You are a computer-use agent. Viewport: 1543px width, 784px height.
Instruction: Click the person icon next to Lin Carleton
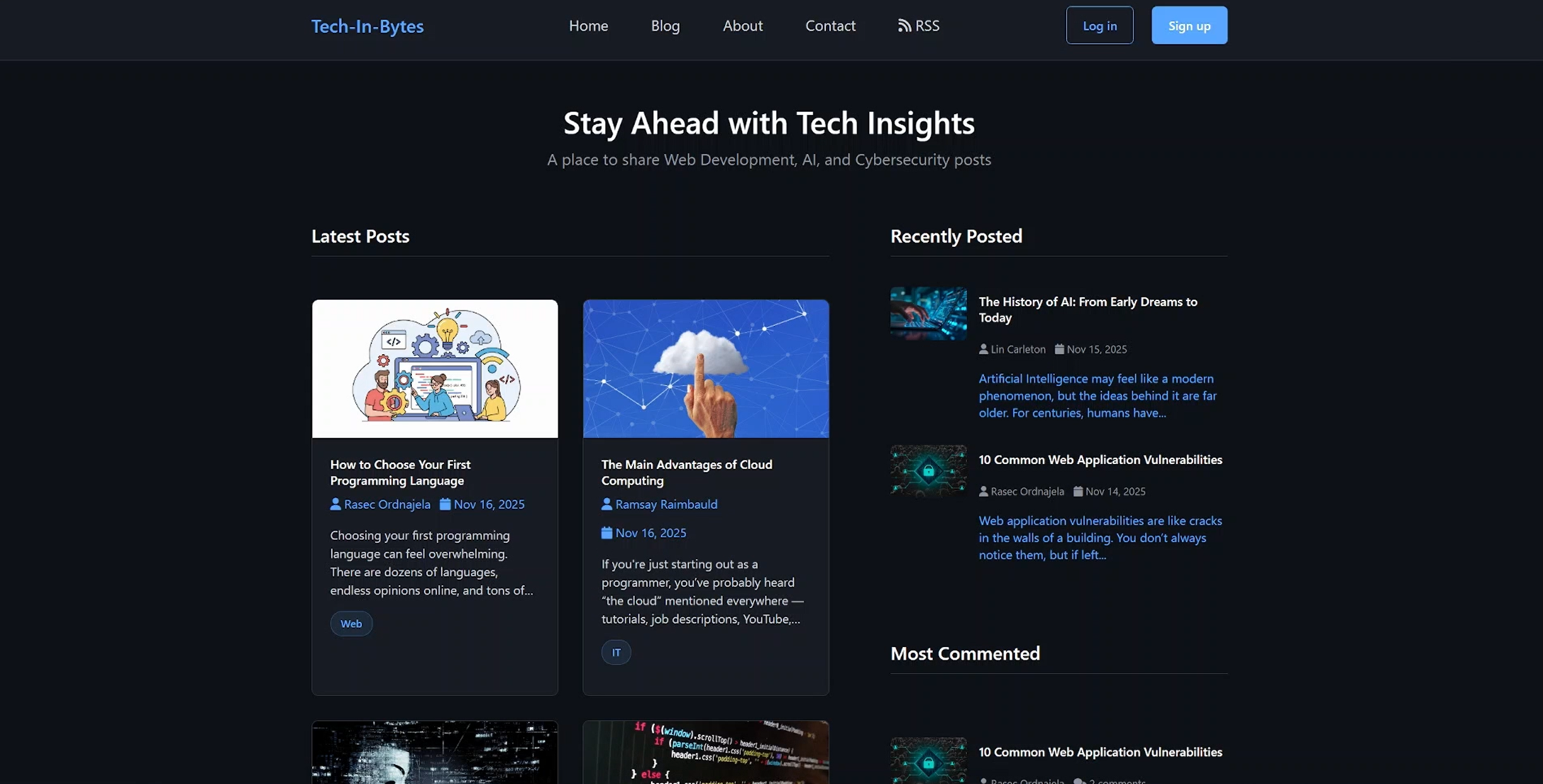(983, 349)
